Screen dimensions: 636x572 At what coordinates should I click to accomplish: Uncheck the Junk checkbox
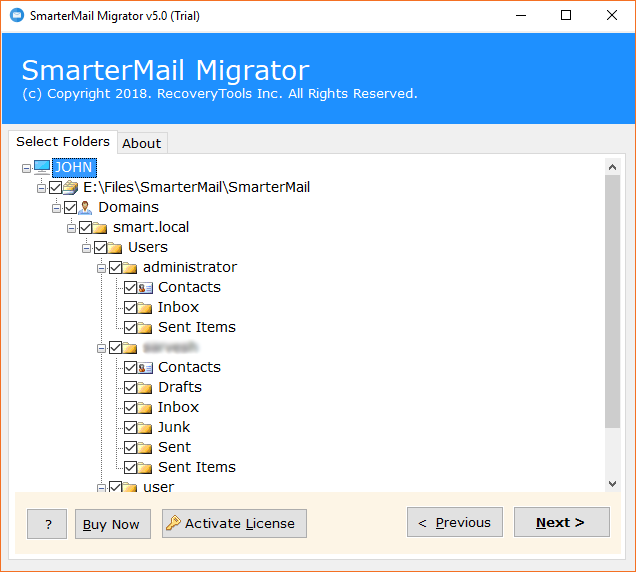[131, 427]
